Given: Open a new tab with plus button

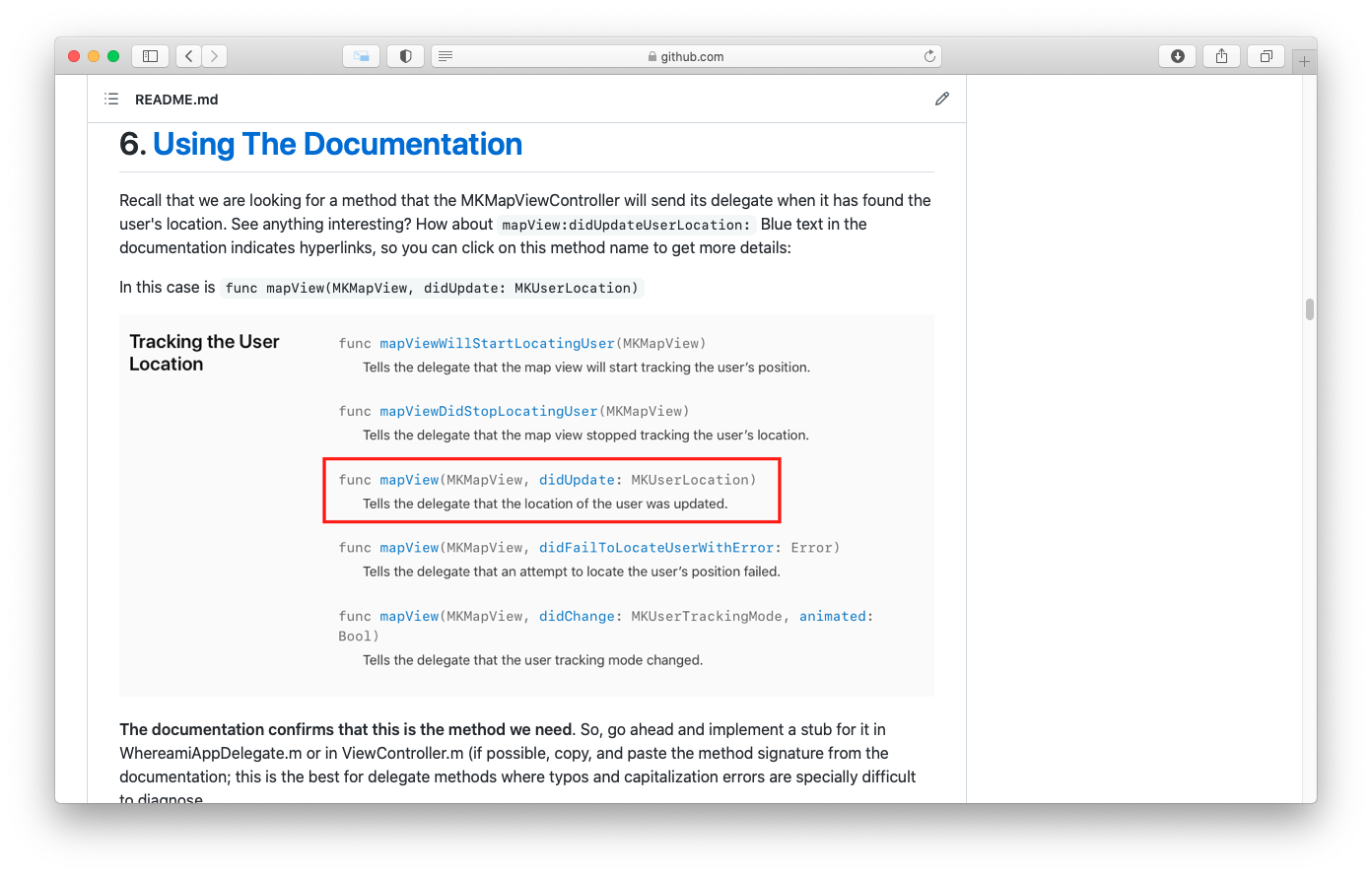Looking at the screenshot, I should coord(1304,61).
